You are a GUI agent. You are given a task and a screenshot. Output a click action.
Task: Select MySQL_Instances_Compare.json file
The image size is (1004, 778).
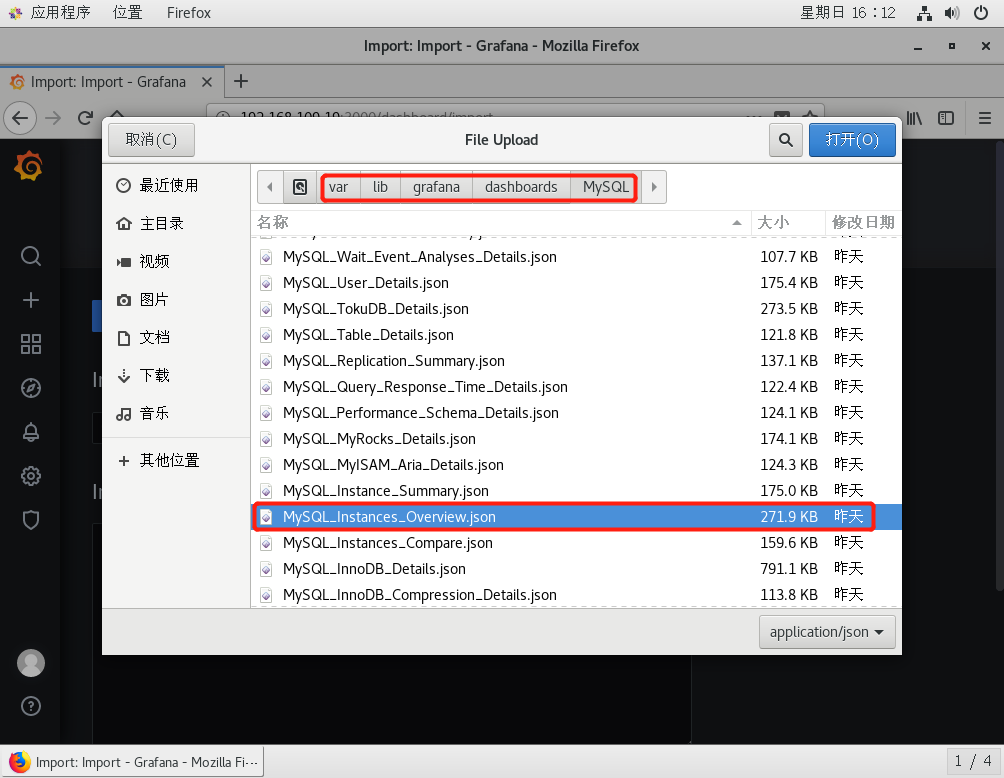pos(576,543)
